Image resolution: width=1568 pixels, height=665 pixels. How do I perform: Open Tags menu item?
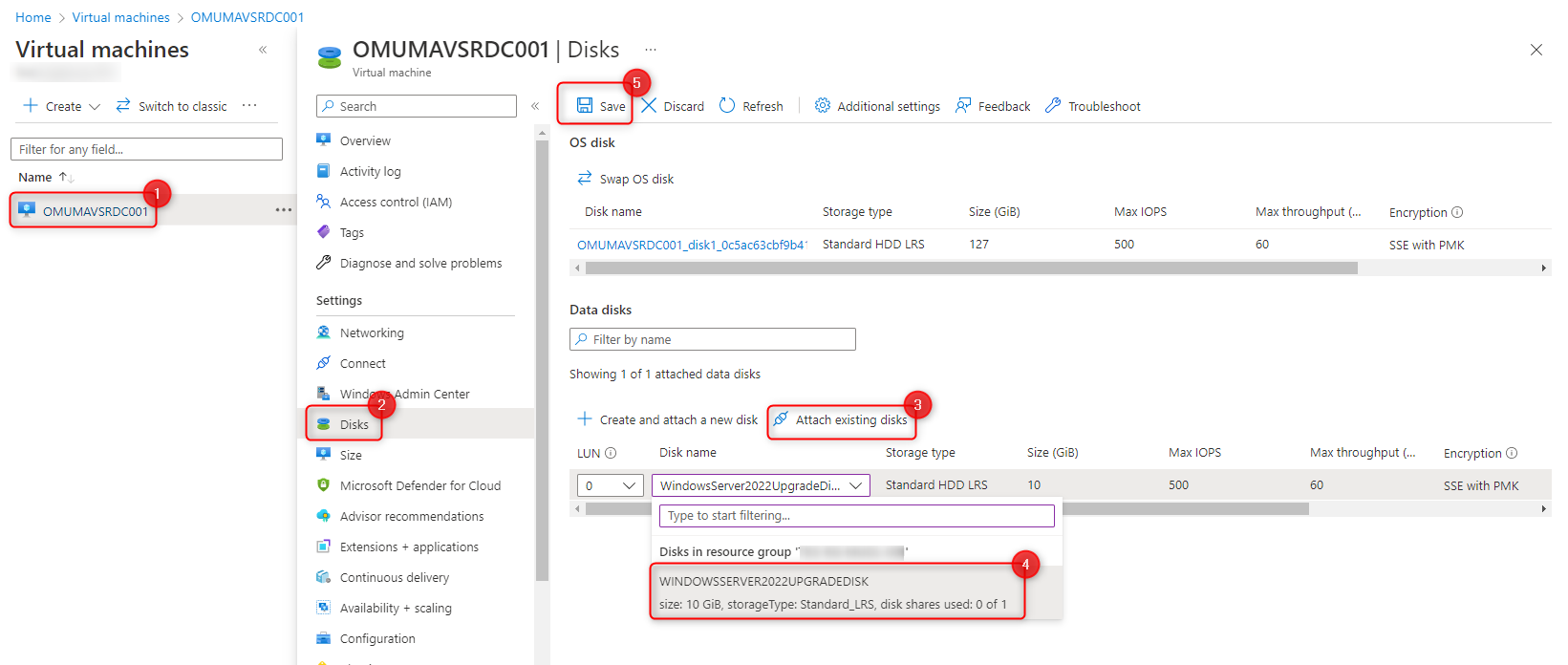coord(352,232)
